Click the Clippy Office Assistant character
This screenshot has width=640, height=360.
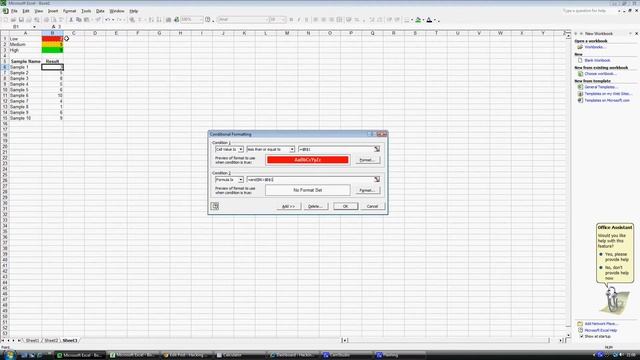point(613,301)
